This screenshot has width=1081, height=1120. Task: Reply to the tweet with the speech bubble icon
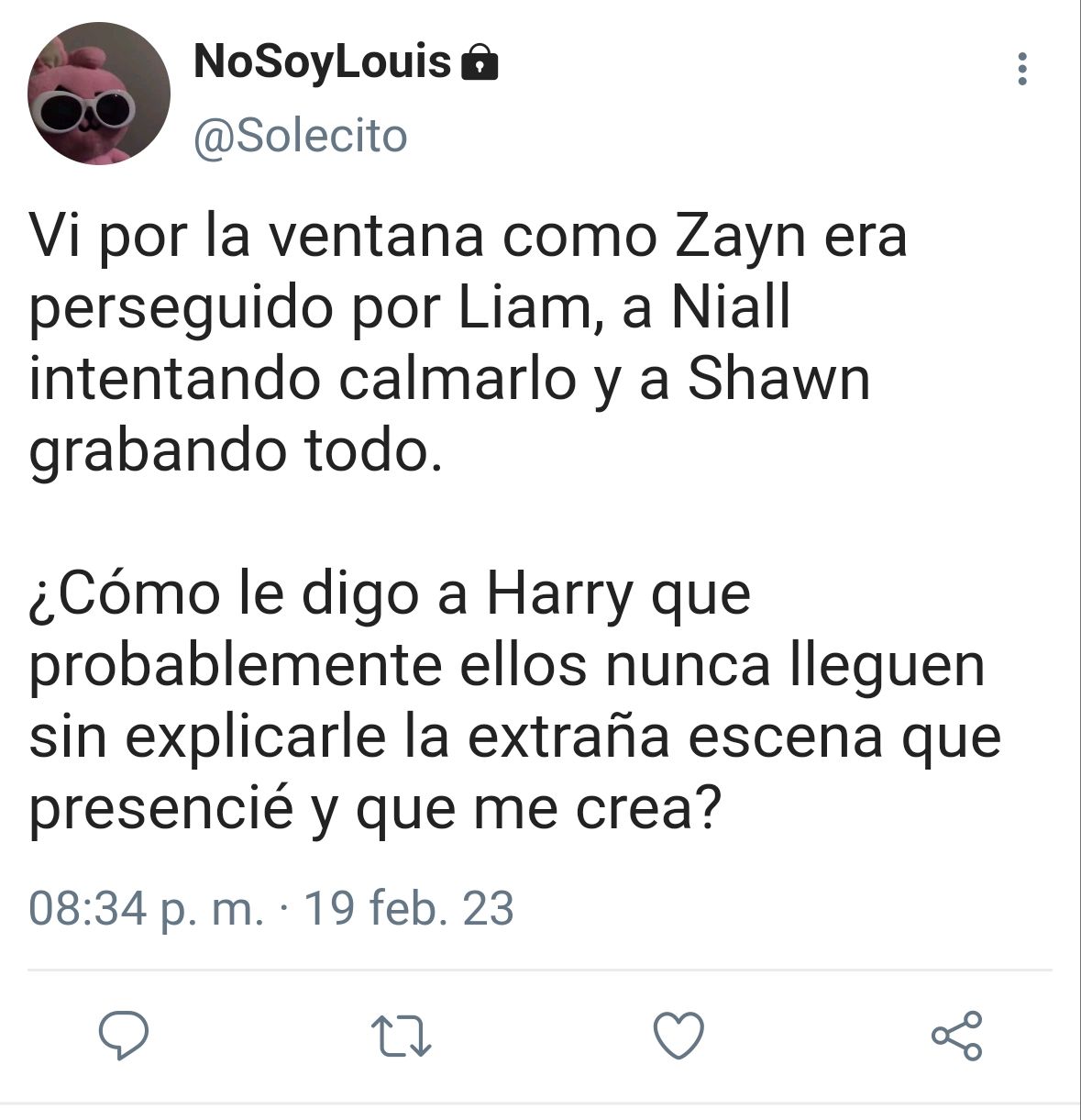point(124,1036)
